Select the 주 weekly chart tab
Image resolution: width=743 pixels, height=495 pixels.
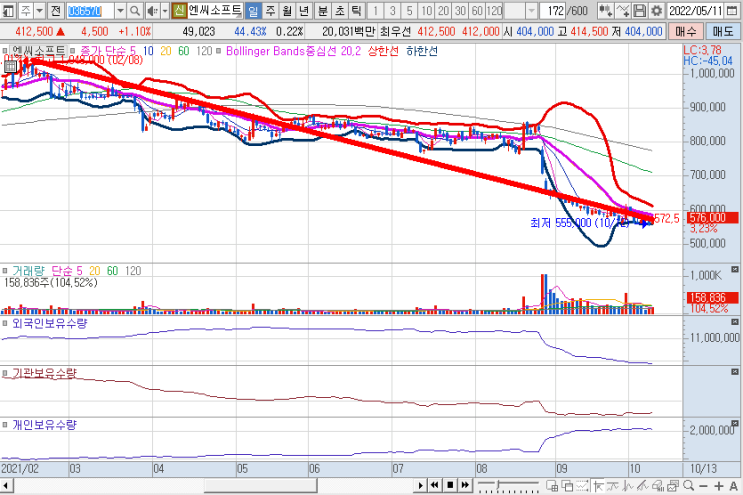(270, 10)
